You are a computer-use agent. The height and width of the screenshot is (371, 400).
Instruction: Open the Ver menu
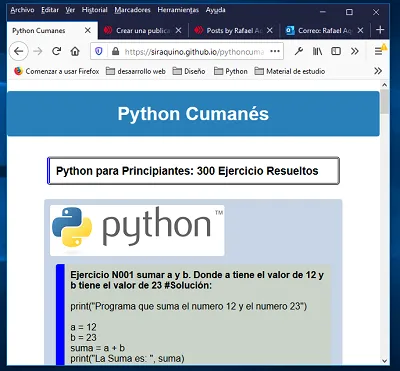coord(70,10)
